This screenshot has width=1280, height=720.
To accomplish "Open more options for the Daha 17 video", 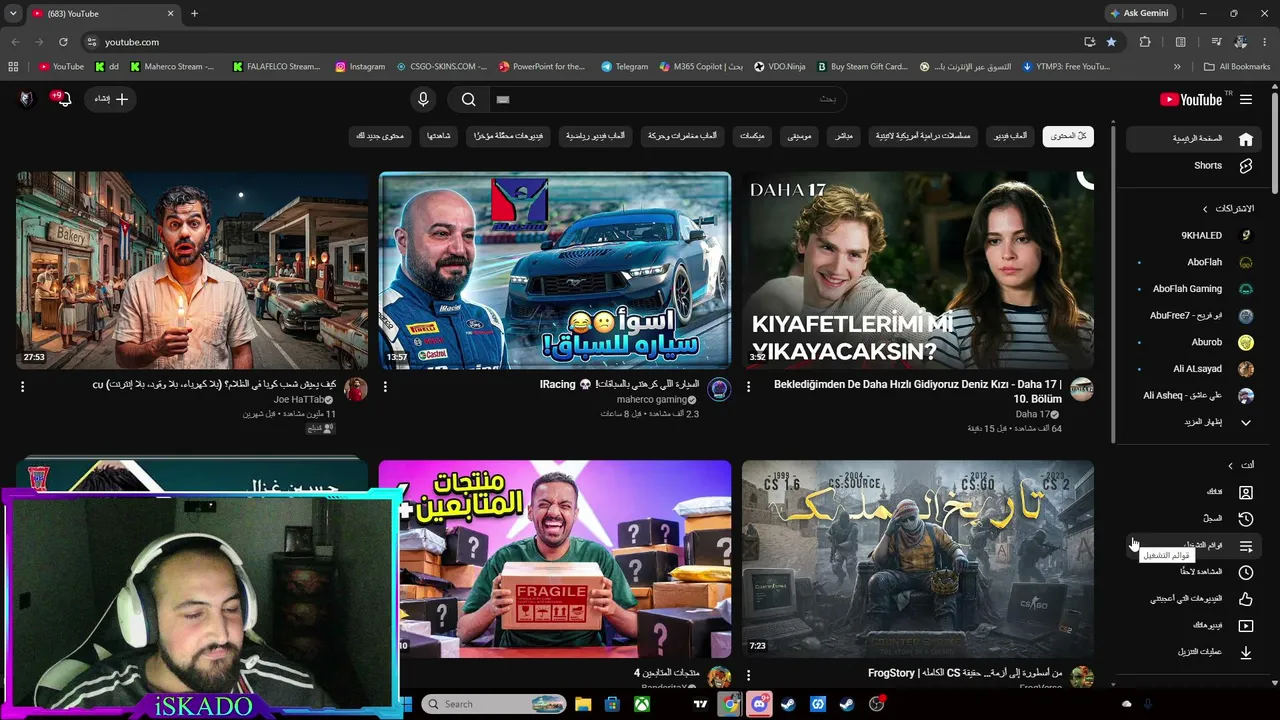I will pos(748,386).
